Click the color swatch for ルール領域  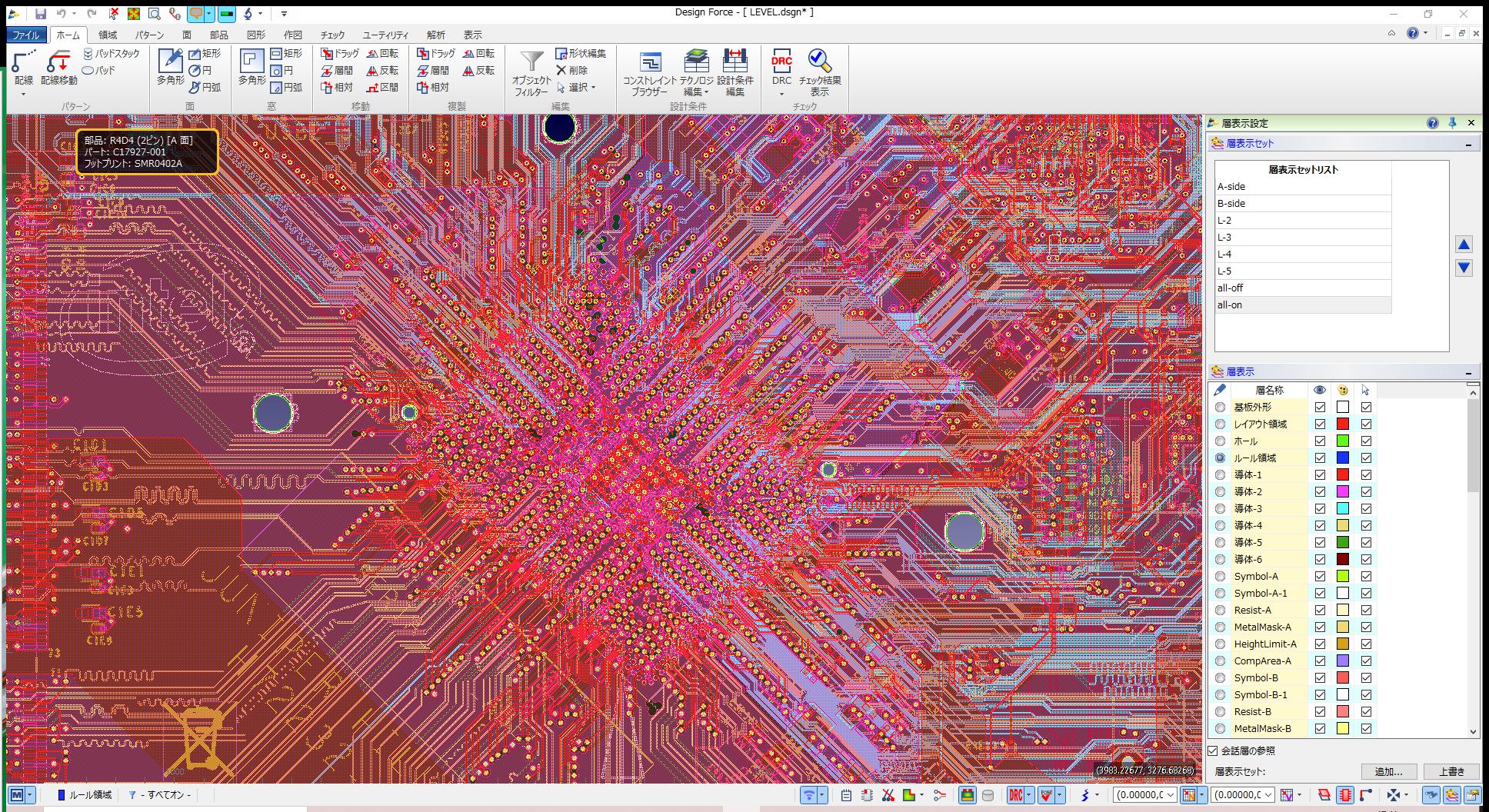(1343, 458)
